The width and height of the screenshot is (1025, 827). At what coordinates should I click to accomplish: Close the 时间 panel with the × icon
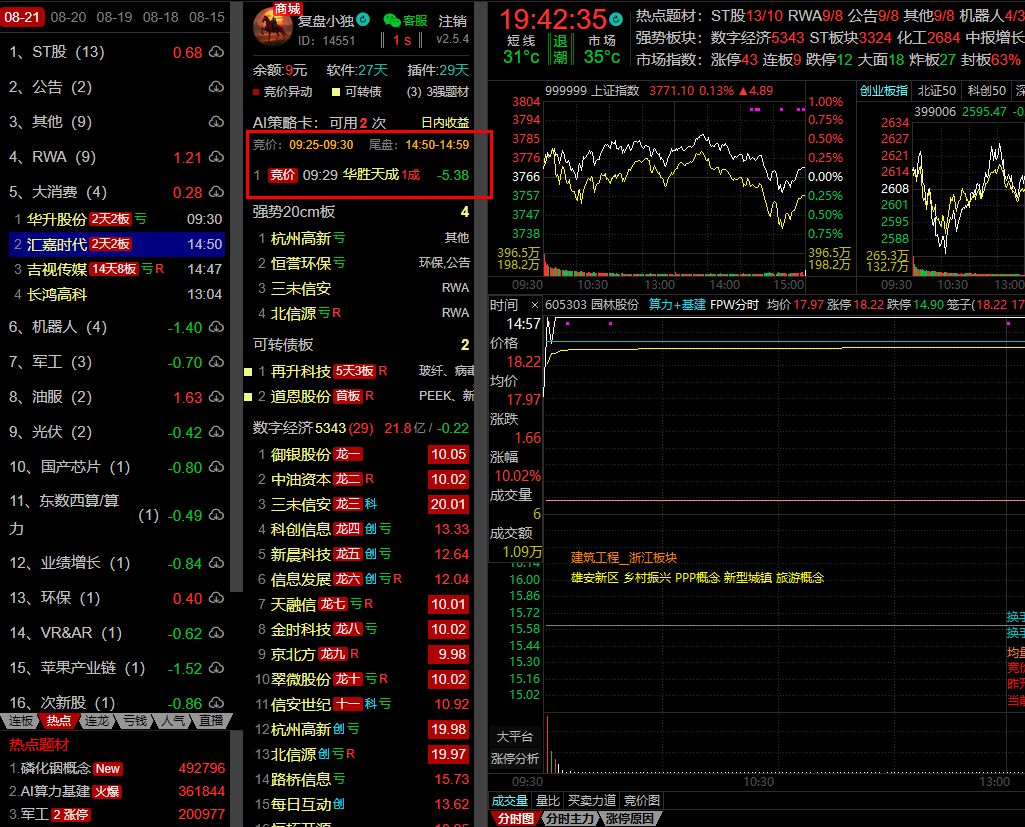click(534, 305)
